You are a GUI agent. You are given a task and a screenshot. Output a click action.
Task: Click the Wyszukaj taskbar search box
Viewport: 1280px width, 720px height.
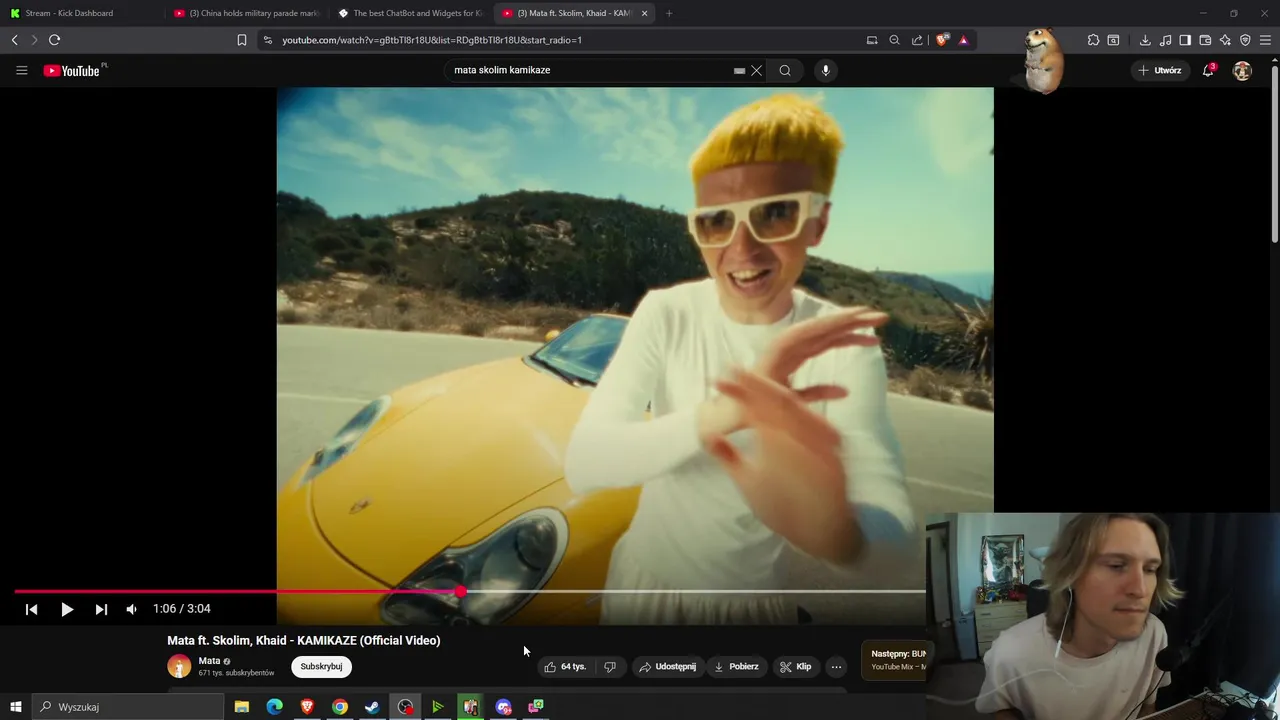click(128, 707)
